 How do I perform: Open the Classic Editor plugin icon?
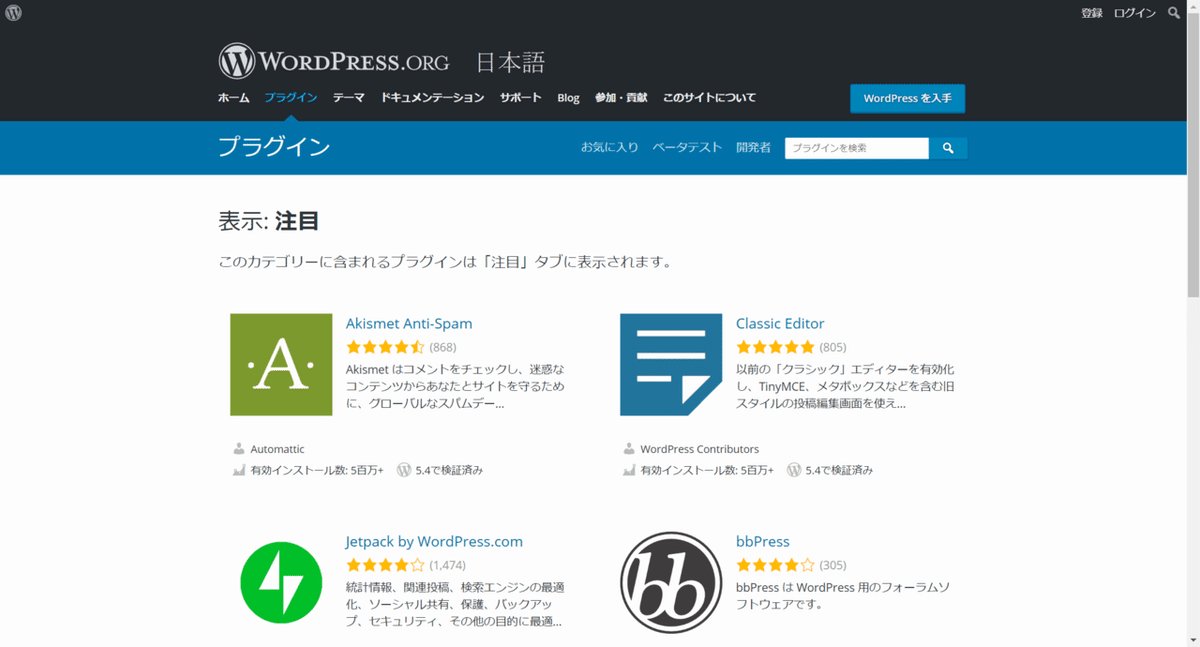point(671,364)
